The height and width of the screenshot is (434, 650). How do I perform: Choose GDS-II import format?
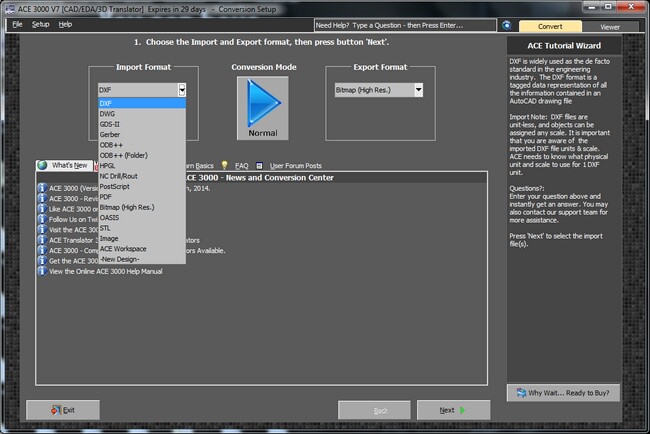coord(142,124)
